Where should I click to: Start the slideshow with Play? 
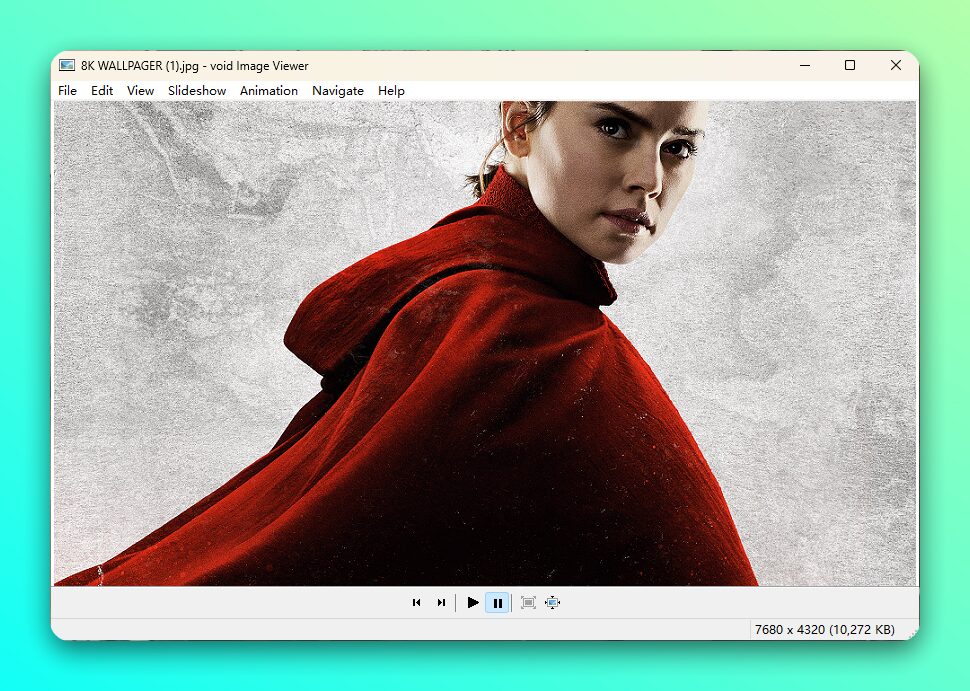click(473, 603)
